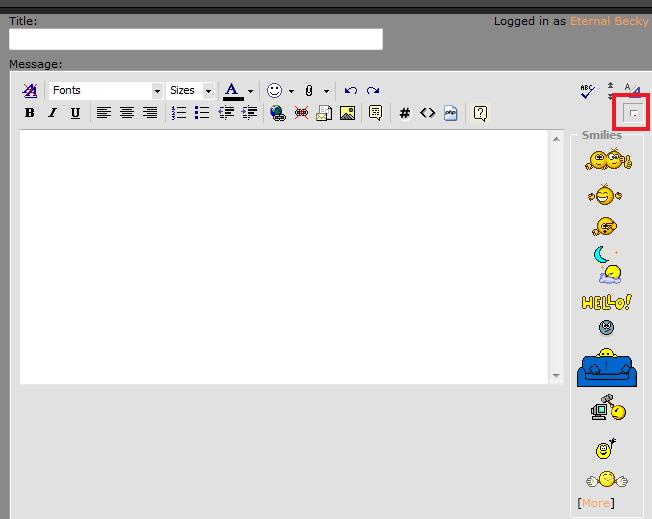
Task: Toggle underline formatting
Action: point(75,113)
